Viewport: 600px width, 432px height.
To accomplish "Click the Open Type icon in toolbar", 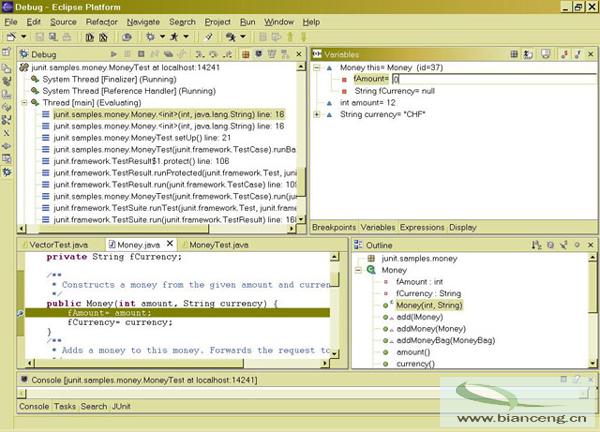I will pos(127,37).
